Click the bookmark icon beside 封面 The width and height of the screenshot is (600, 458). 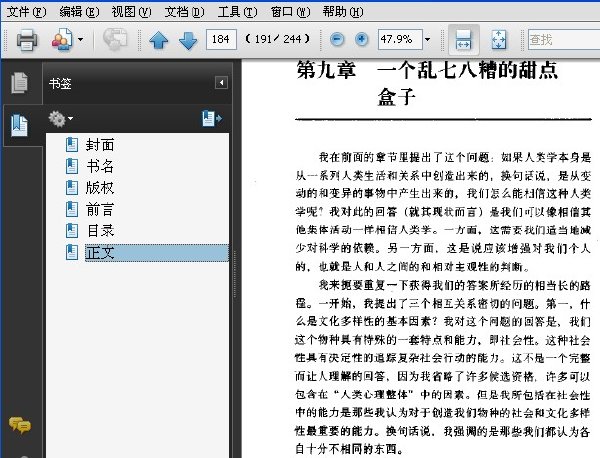pos(72,145)
